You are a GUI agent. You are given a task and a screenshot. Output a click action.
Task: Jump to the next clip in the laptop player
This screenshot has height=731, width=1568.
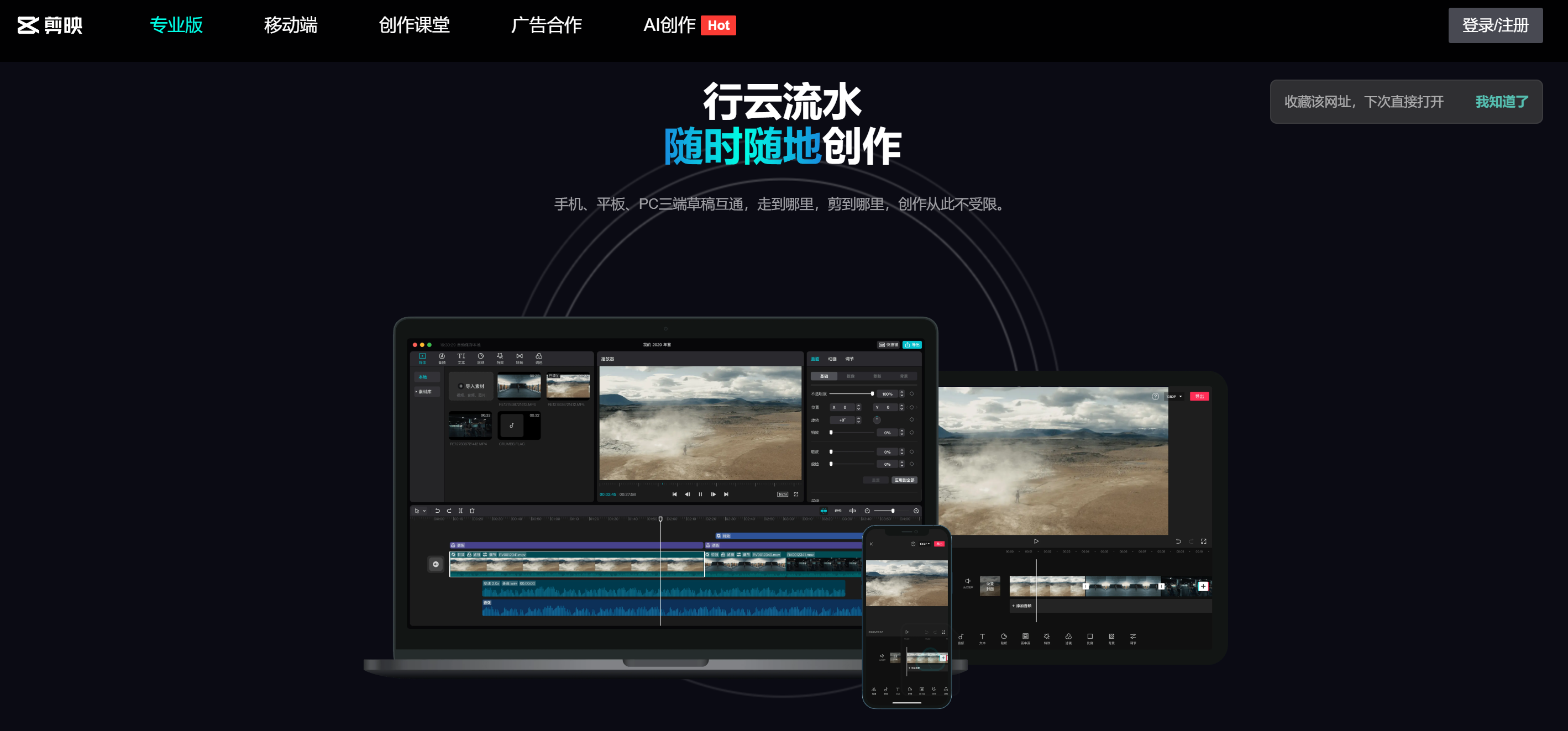point(726,494)
